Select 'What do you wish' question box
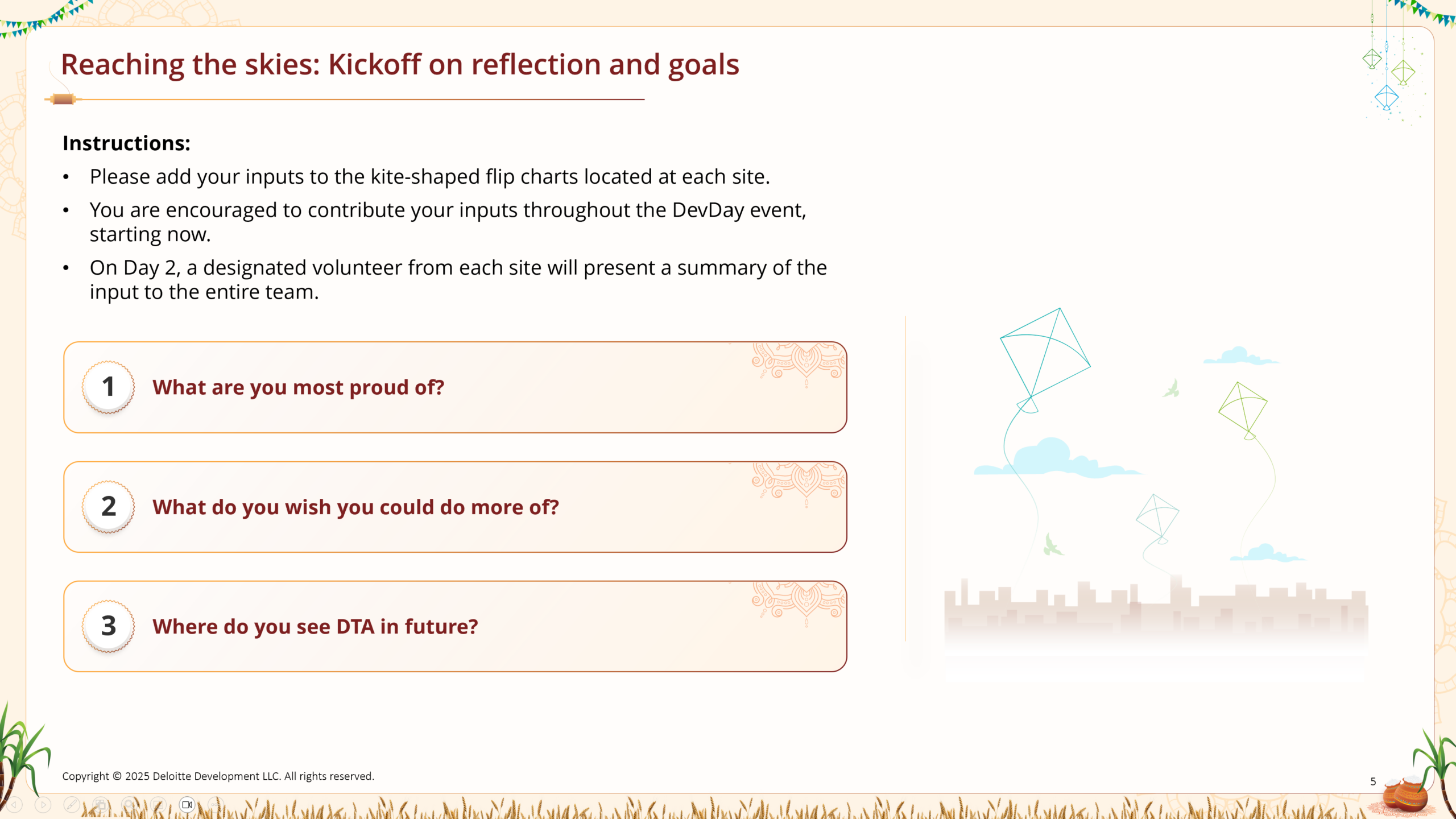 (455, 507)
